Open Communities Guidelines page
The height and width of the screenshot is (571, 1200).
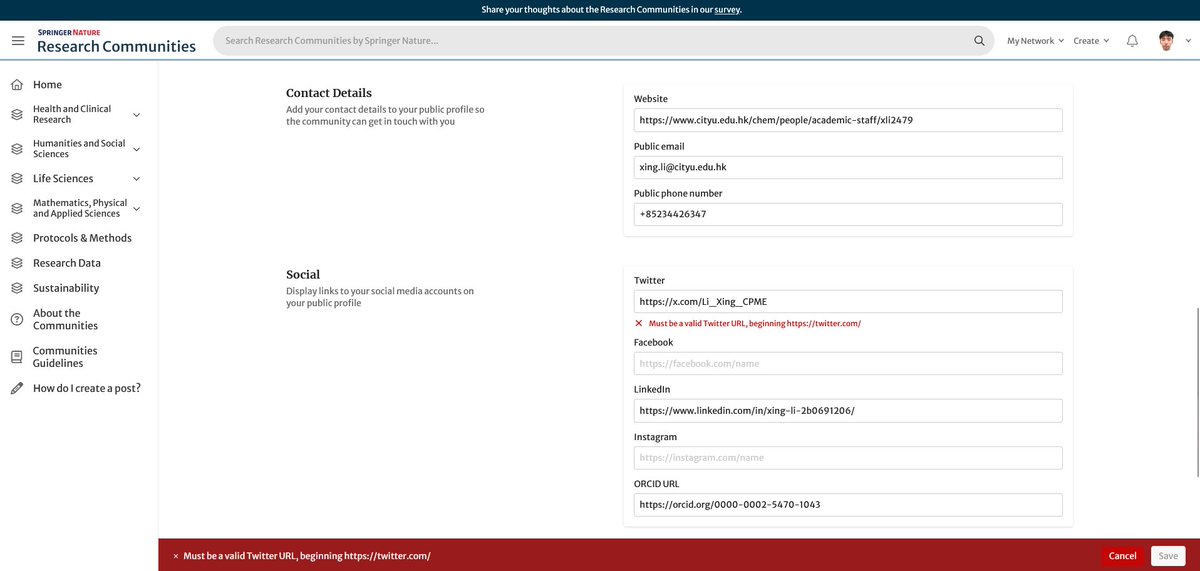pyautogui.click(x=65, y=357)
